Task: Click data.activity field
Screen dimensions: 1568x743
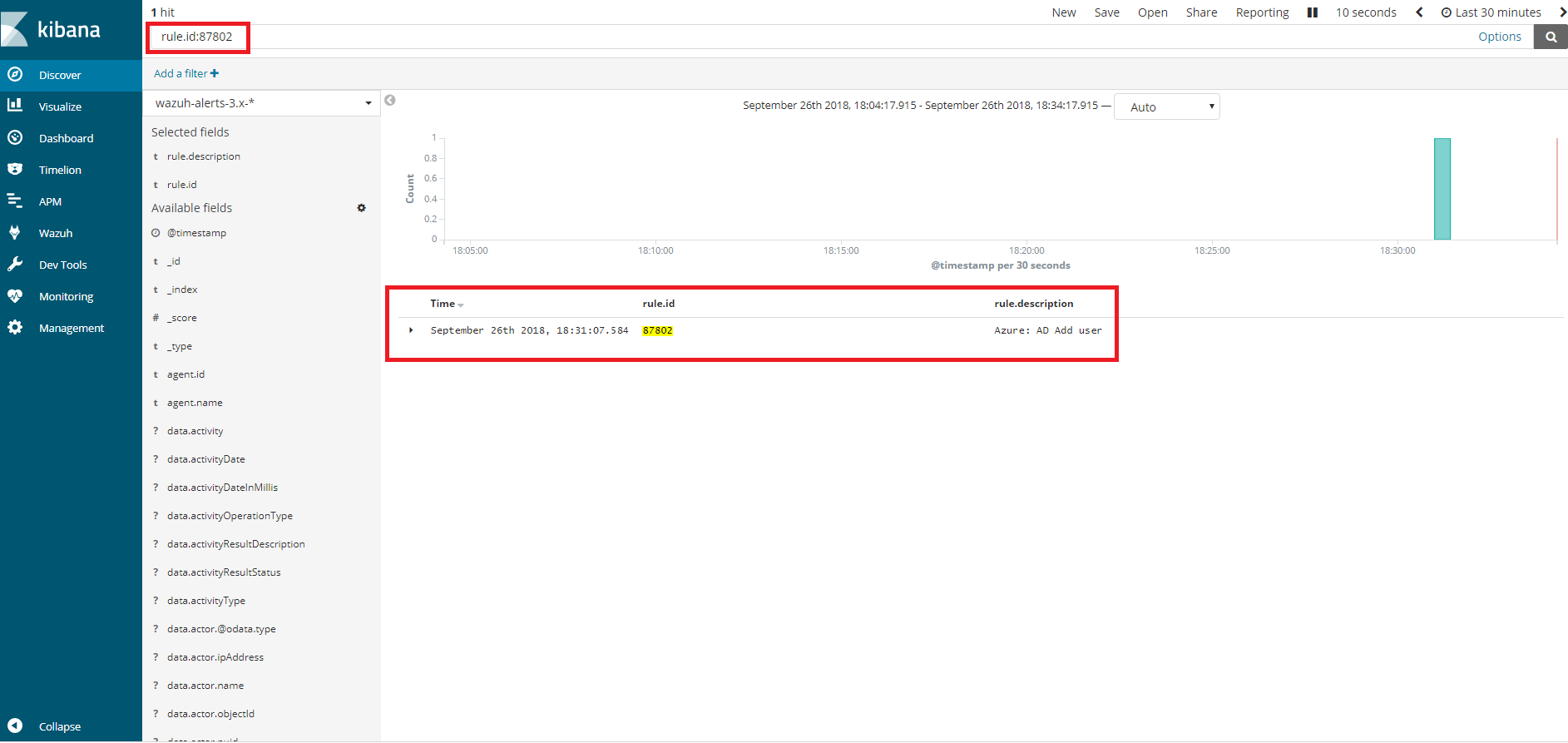Action: [x=195, y=431]
